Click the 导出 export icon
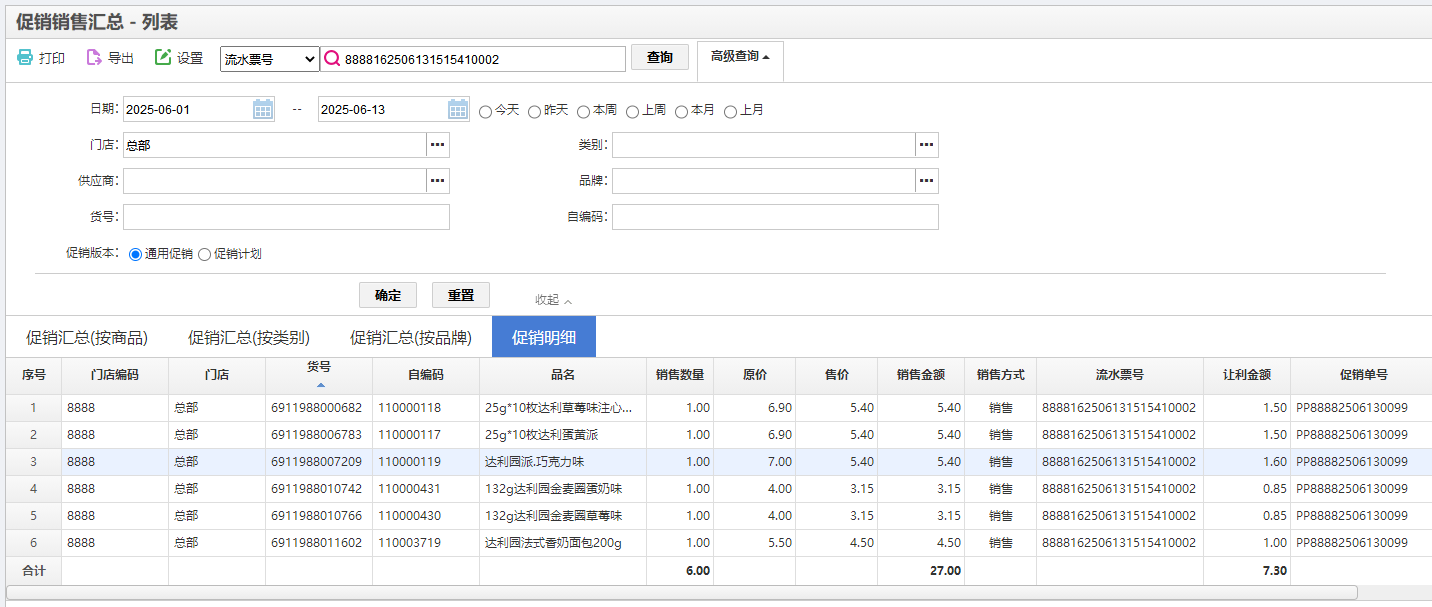The width and height of the screenshot is (1432, 607). (94, 58)
